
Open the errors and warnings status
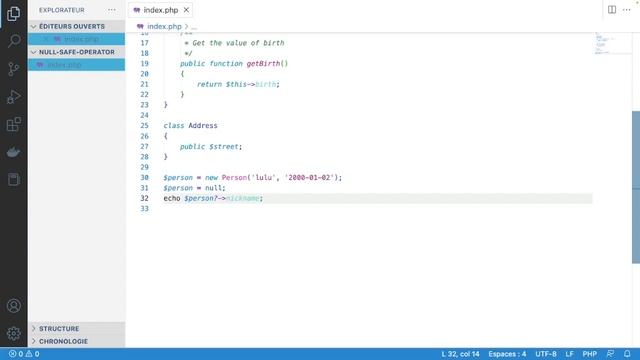[24, 354]
